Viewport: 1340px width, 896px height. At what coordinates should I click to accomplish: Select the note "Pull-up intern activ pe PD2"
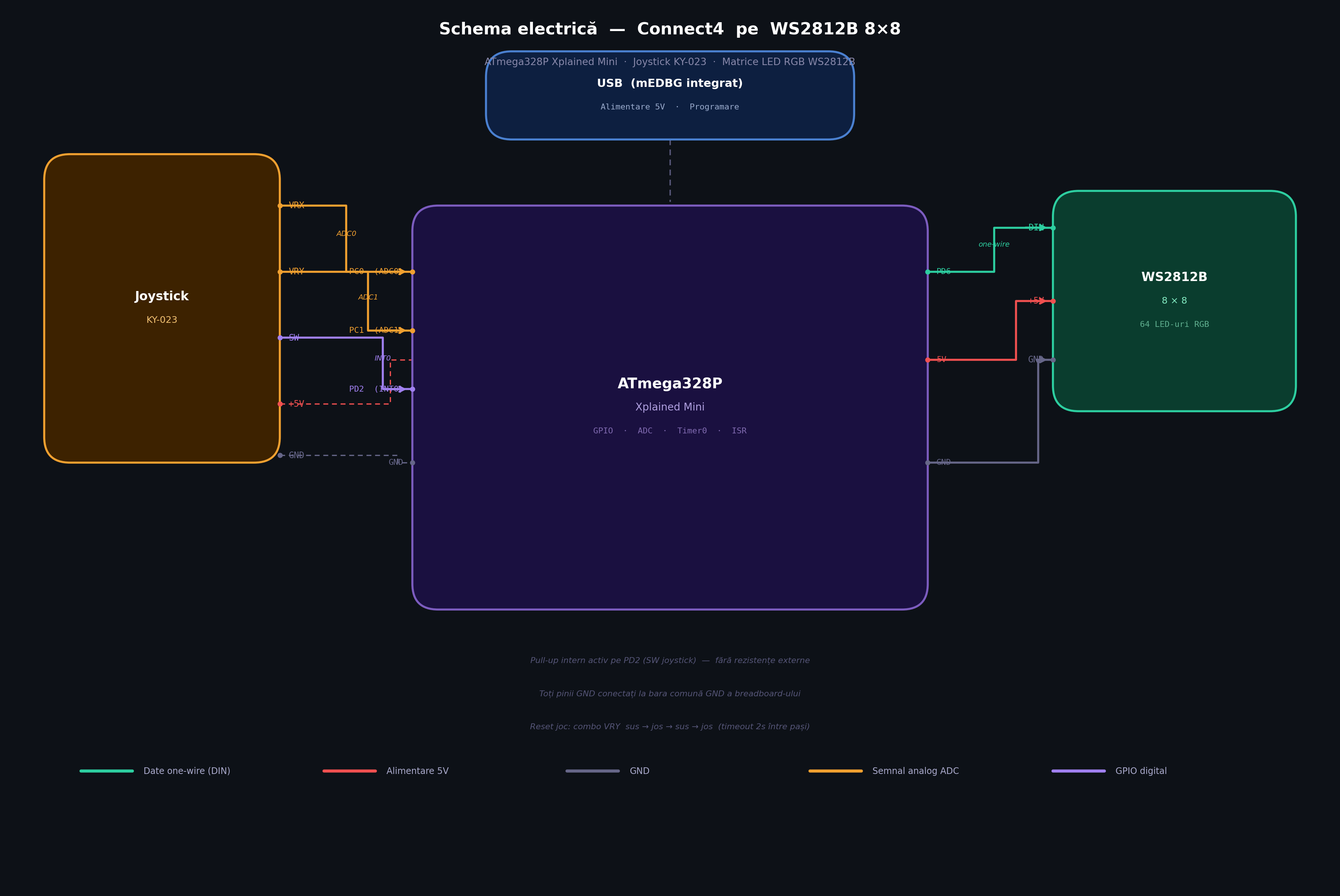[670, 660]
